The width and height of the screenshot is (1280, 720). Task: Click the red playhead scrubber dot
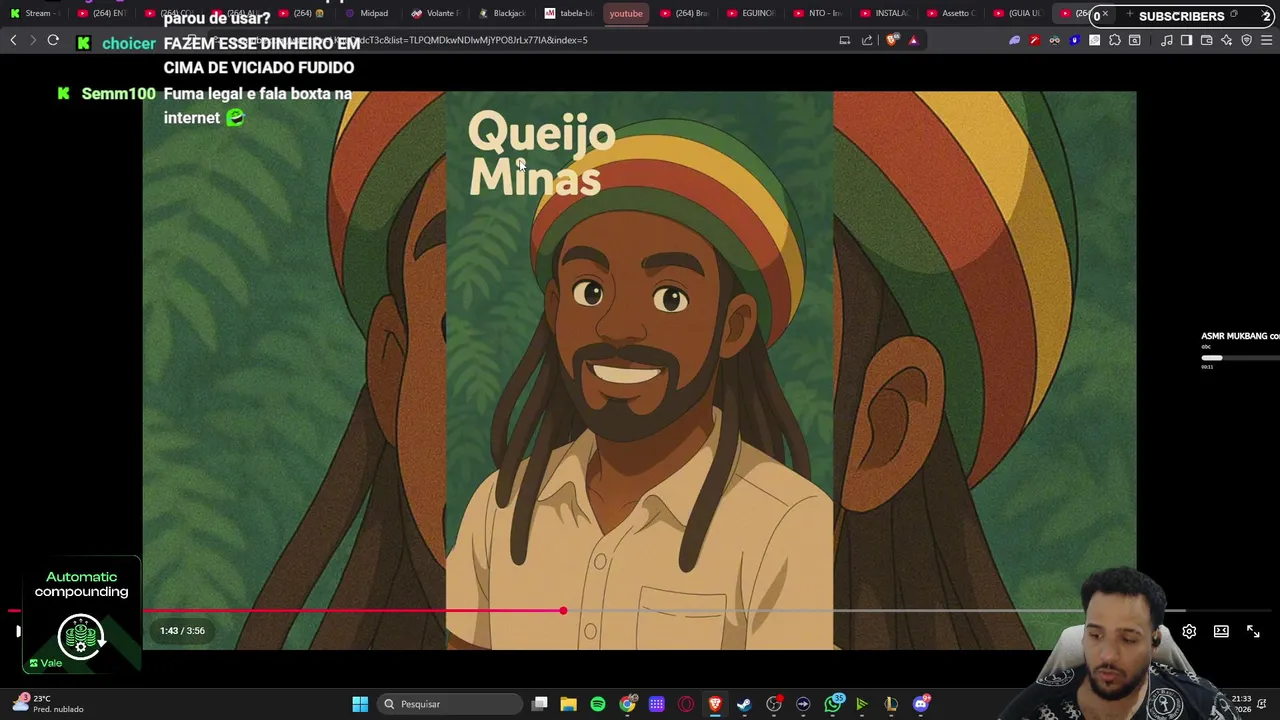point(563,610)
